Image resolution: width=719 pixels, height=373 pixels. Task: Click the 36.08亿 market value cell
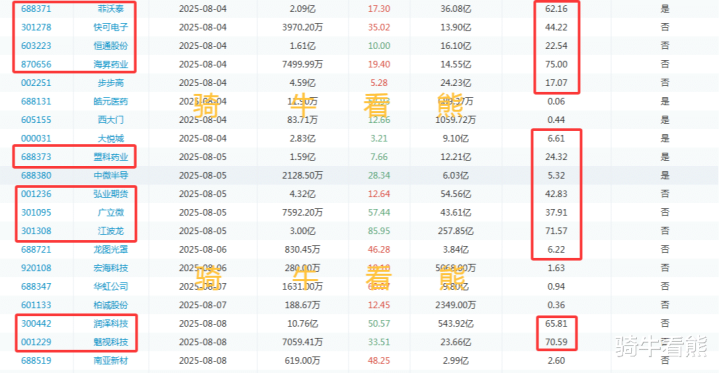click(455, 9)
